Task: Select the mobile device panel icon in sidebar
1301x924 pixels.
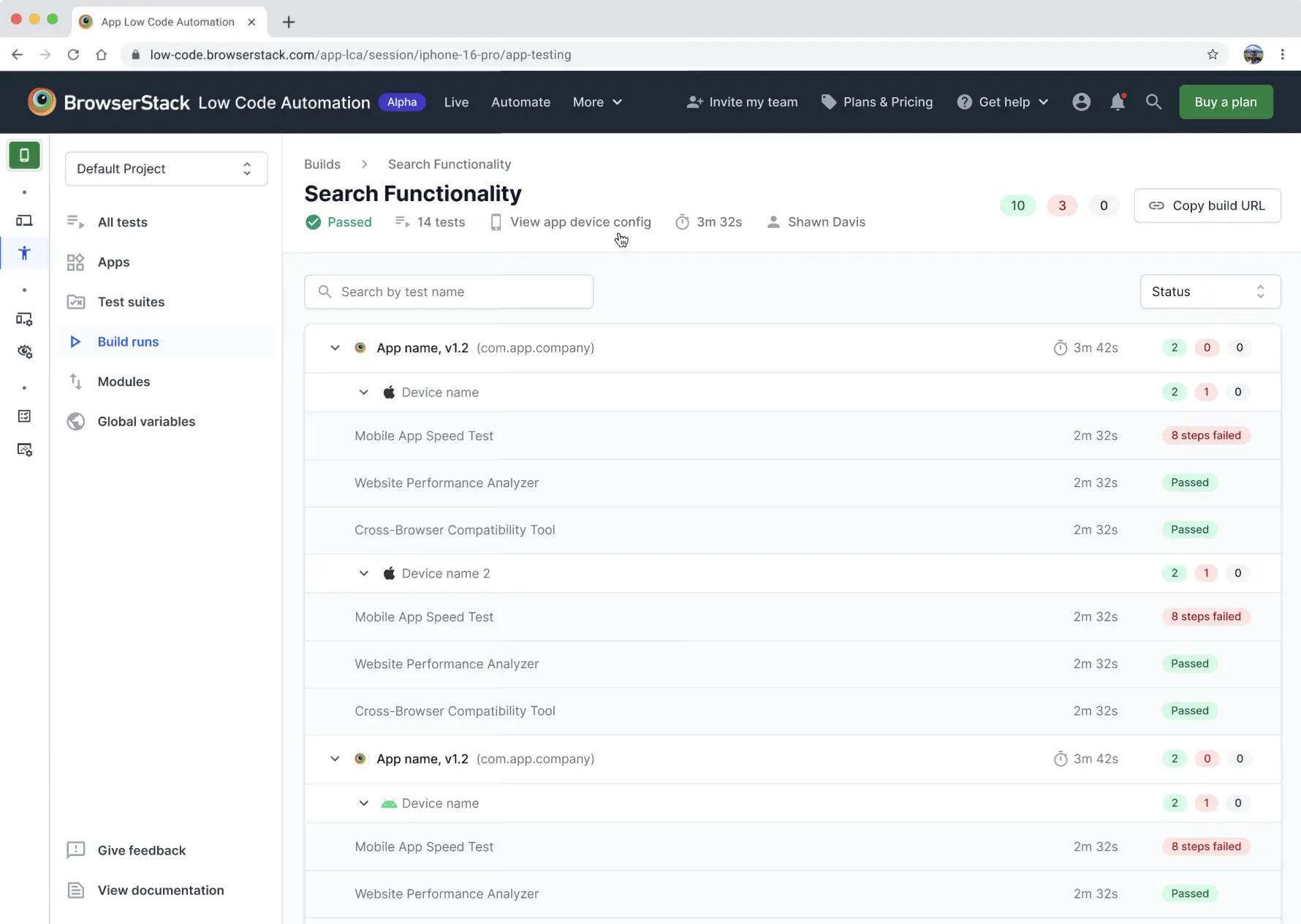Action: coord(24,155)
